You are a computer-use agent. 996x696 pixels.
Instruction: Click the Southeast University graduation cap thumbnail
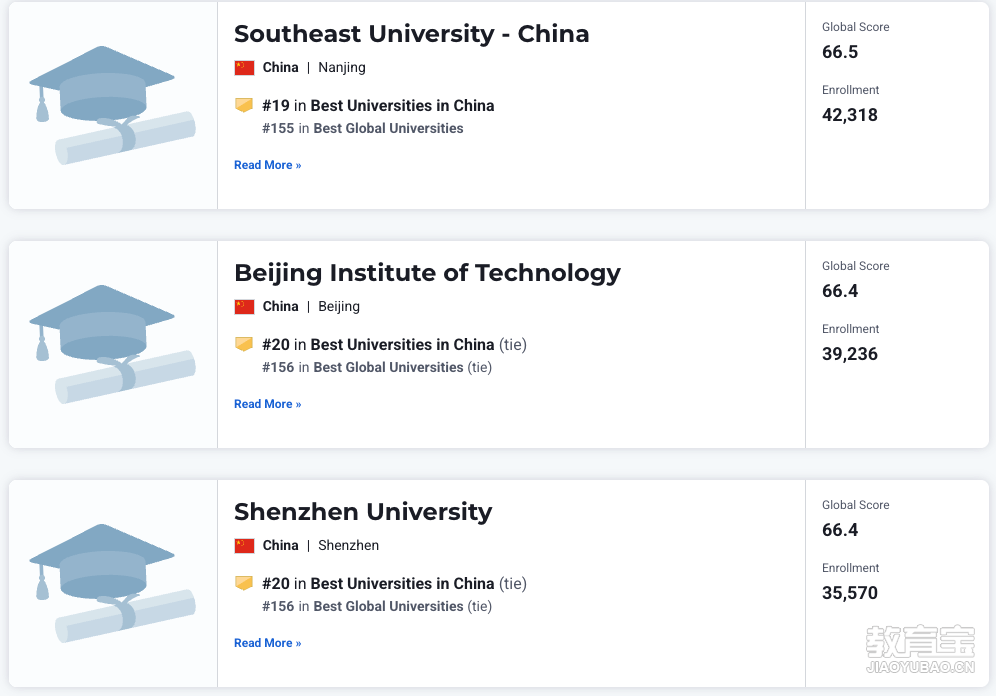[112, 105]
